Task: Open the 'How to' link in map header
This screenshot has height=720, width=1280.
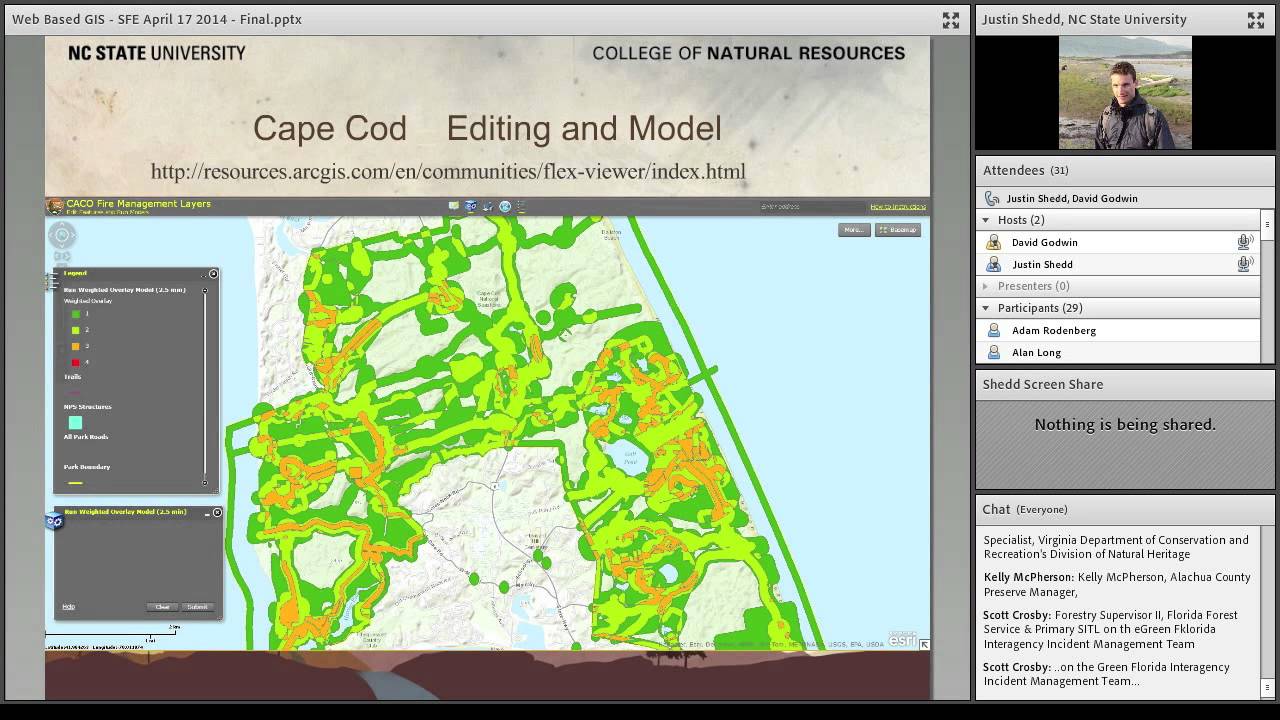Action: (x=898, y=207)
